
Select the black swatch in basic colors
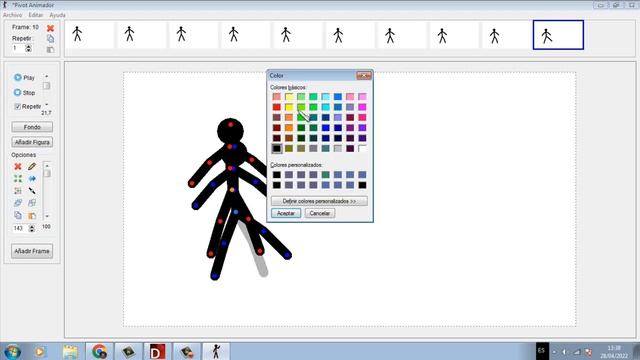coord(277,148)
